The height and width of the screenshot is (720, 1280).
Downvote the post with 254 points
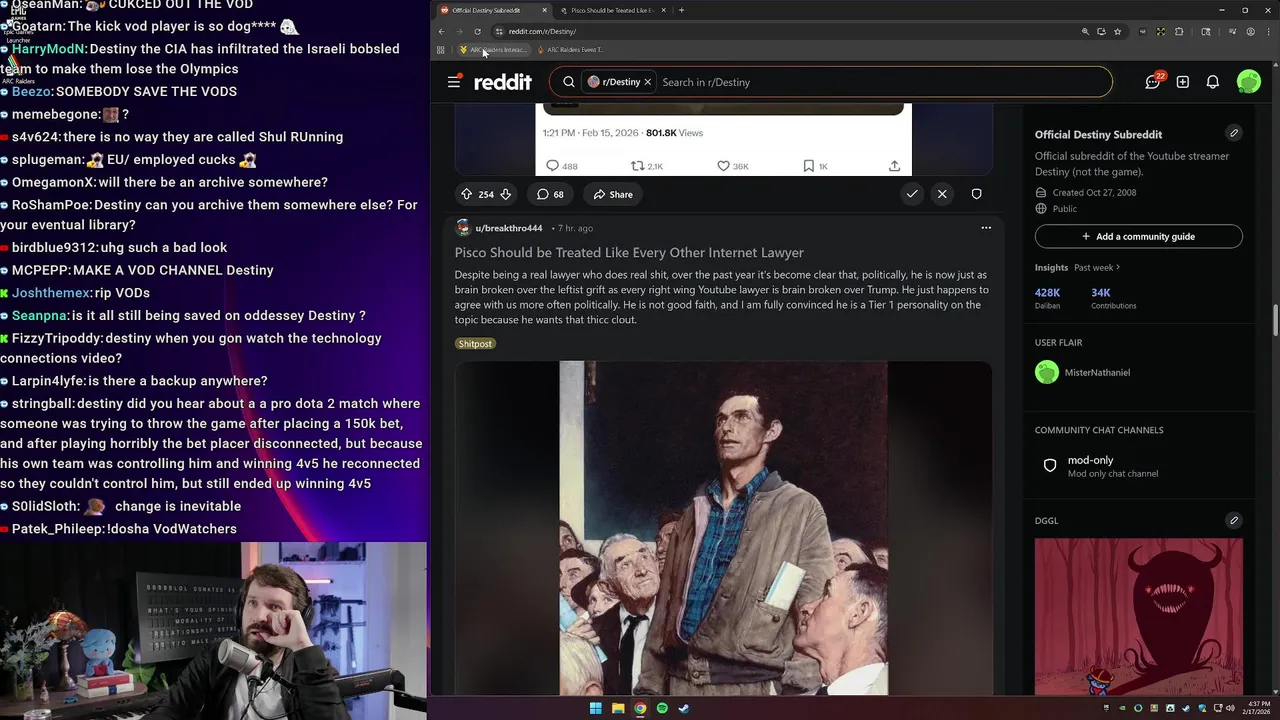click(506, 194)
